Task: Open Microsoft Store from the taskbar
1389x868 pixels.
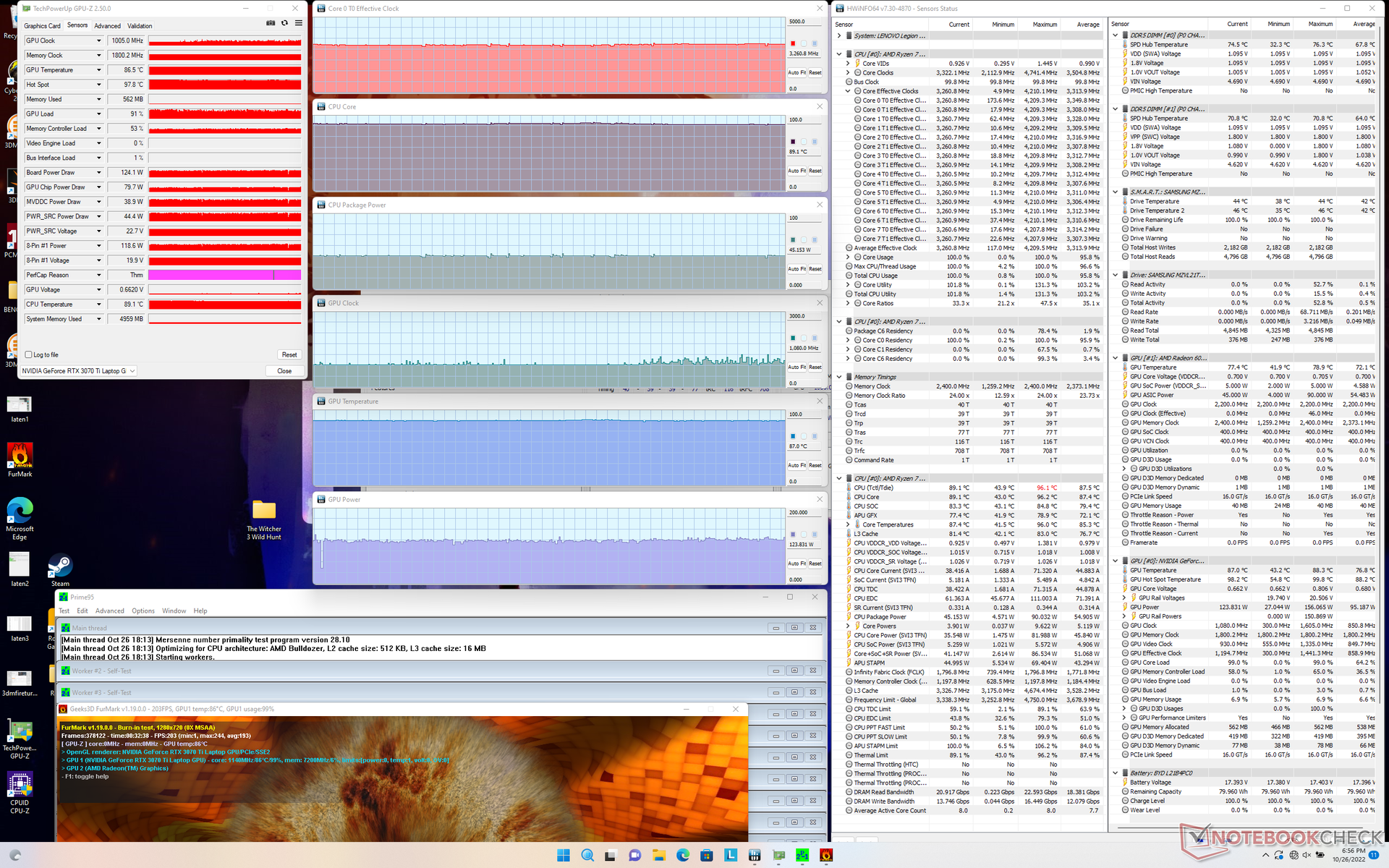Action: click(x=706, y=855)
